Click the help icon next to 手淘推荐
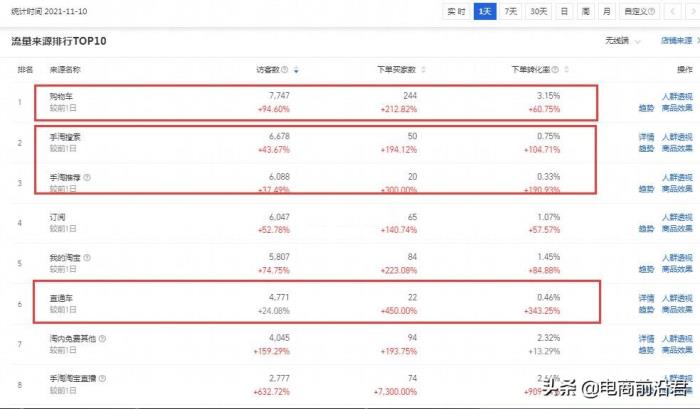This screenshot has width=700, height=409. (x=87, y=177)
